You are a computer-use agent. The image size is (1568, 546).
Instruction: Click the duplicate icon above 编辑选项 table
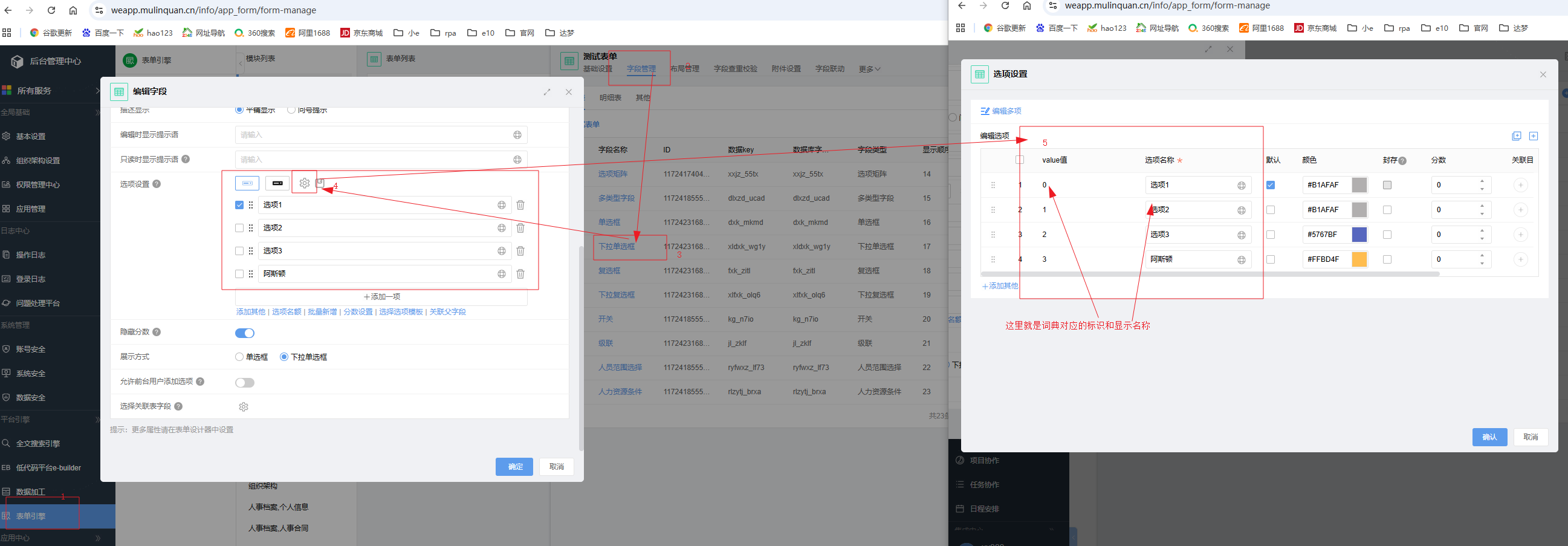[x=1516, y=136]
